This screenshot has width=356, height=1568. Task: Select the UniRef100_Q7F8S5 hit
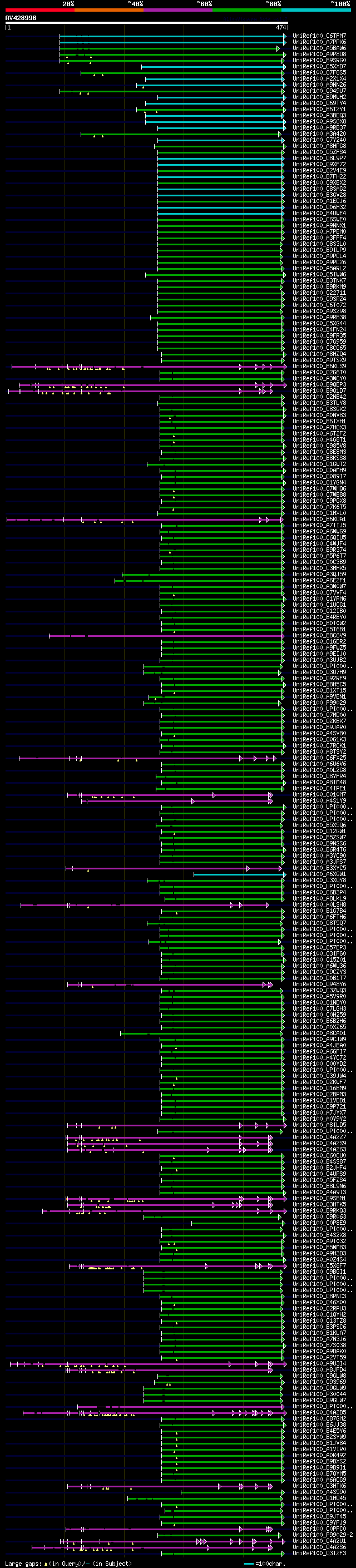coord(319,72)
